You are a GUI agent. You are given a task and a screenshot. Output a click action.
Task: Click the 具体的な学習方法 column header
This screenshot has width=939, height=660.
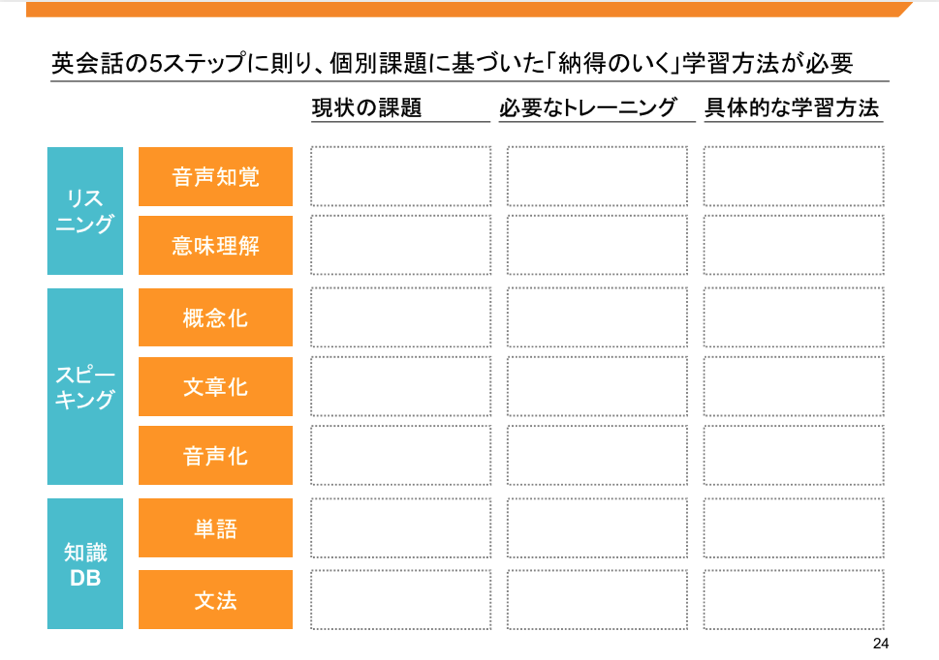[792, 108]
